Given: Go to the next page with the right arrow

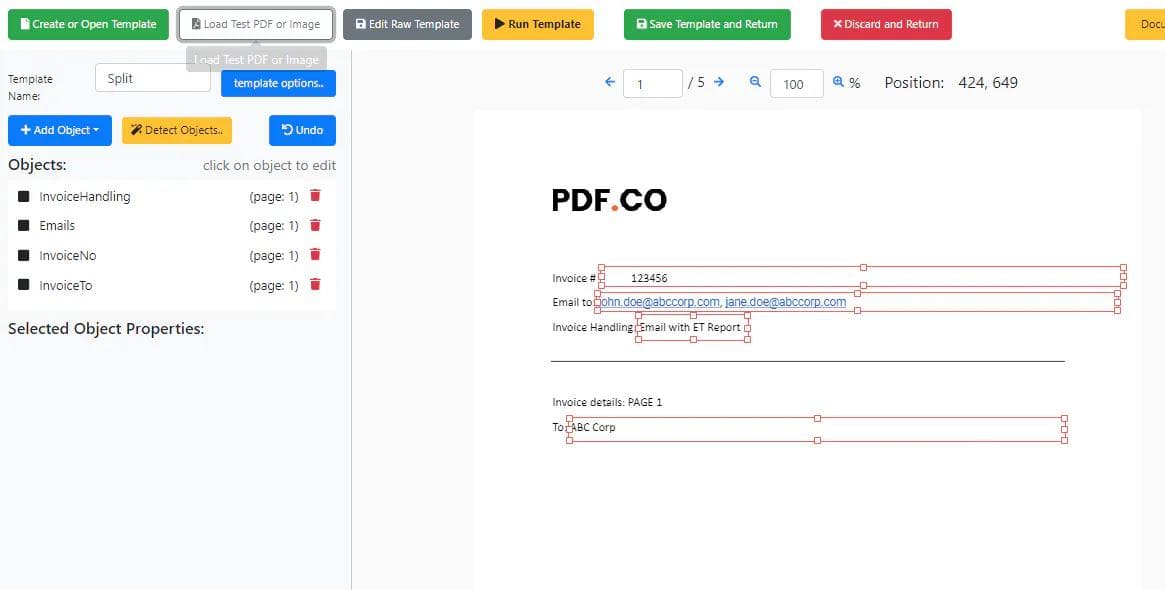Looking at the screenshot, I should [x=718, y=83].
